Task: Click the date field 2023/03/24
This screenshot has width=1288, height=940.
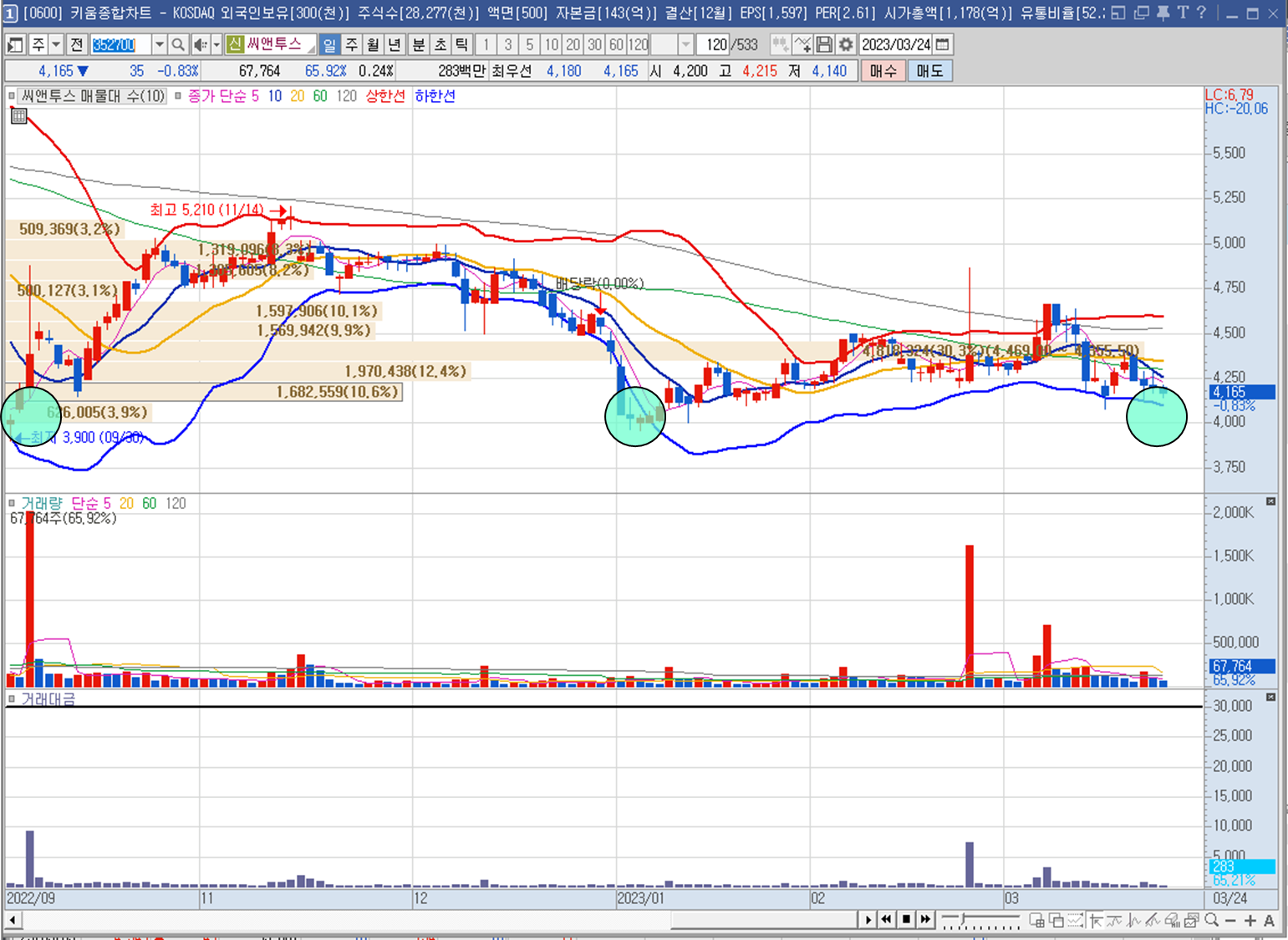Action: (896, 45)
